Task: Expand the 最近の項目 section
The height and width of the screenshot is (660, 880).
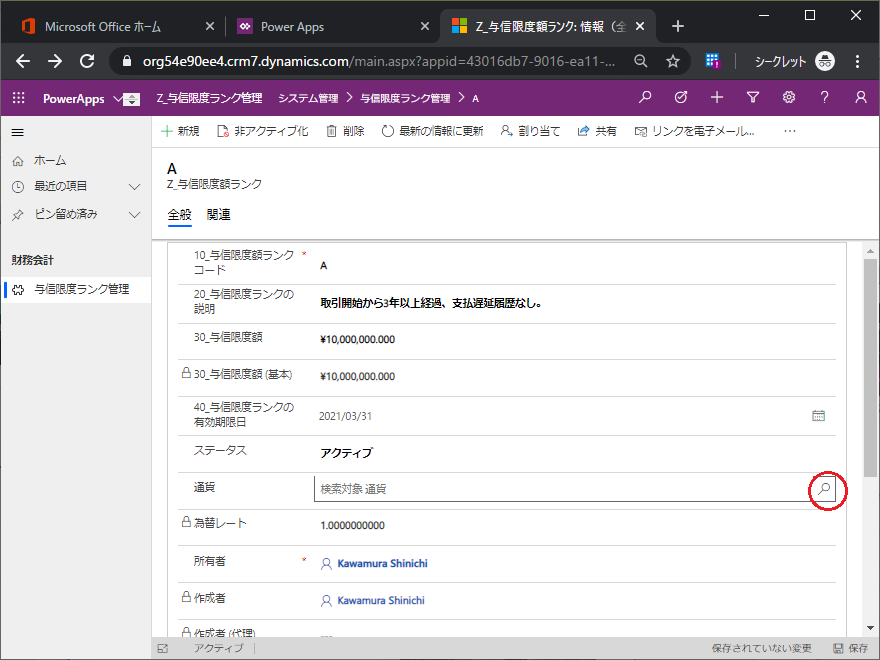Action: [x=134, y=187]
